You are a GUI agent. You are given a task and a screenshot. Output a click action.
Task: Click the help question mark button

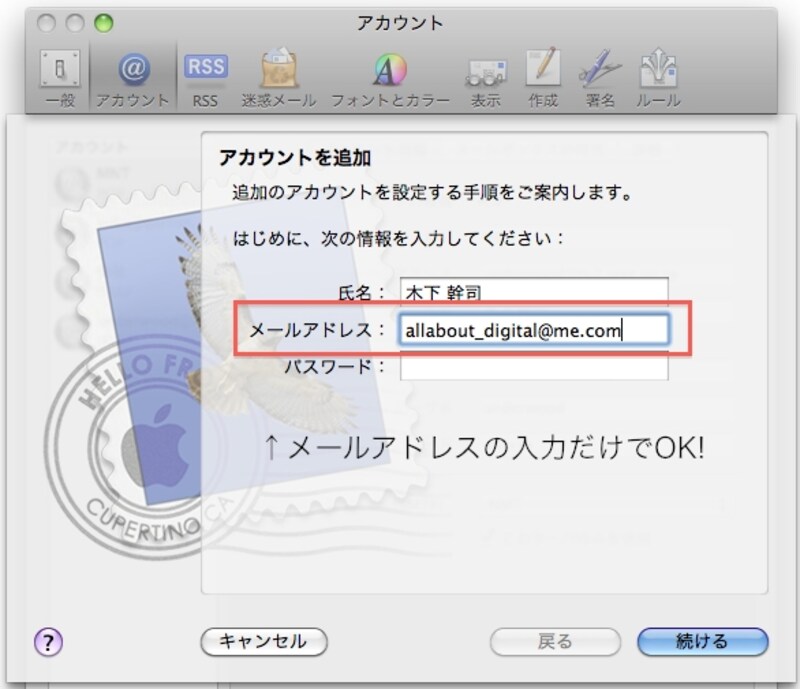click(47, 644)
